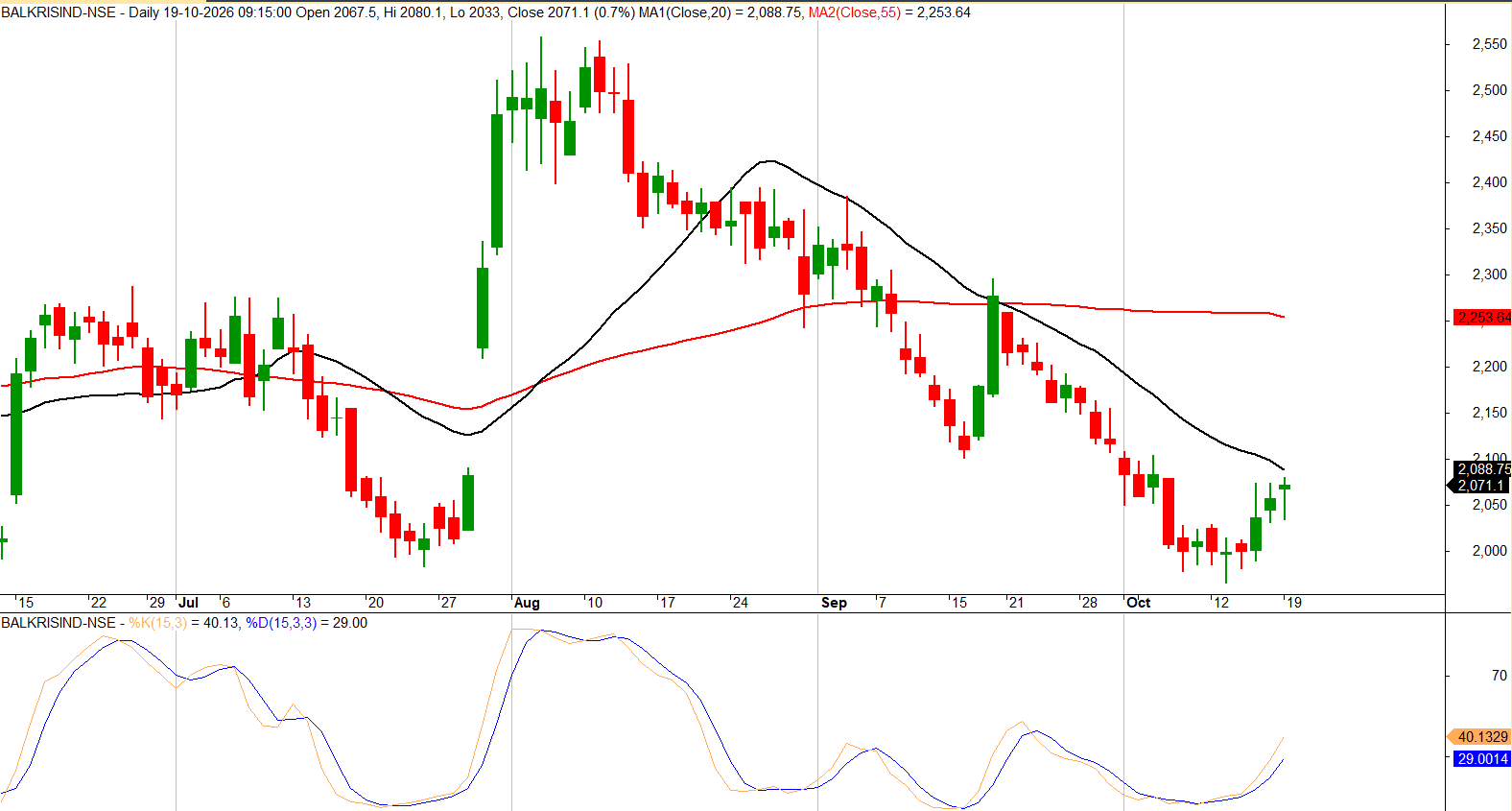Click the 2,071.1 last price tag
The height and width of the screenshot is (811, 1512).
[x=1480, y=486]
